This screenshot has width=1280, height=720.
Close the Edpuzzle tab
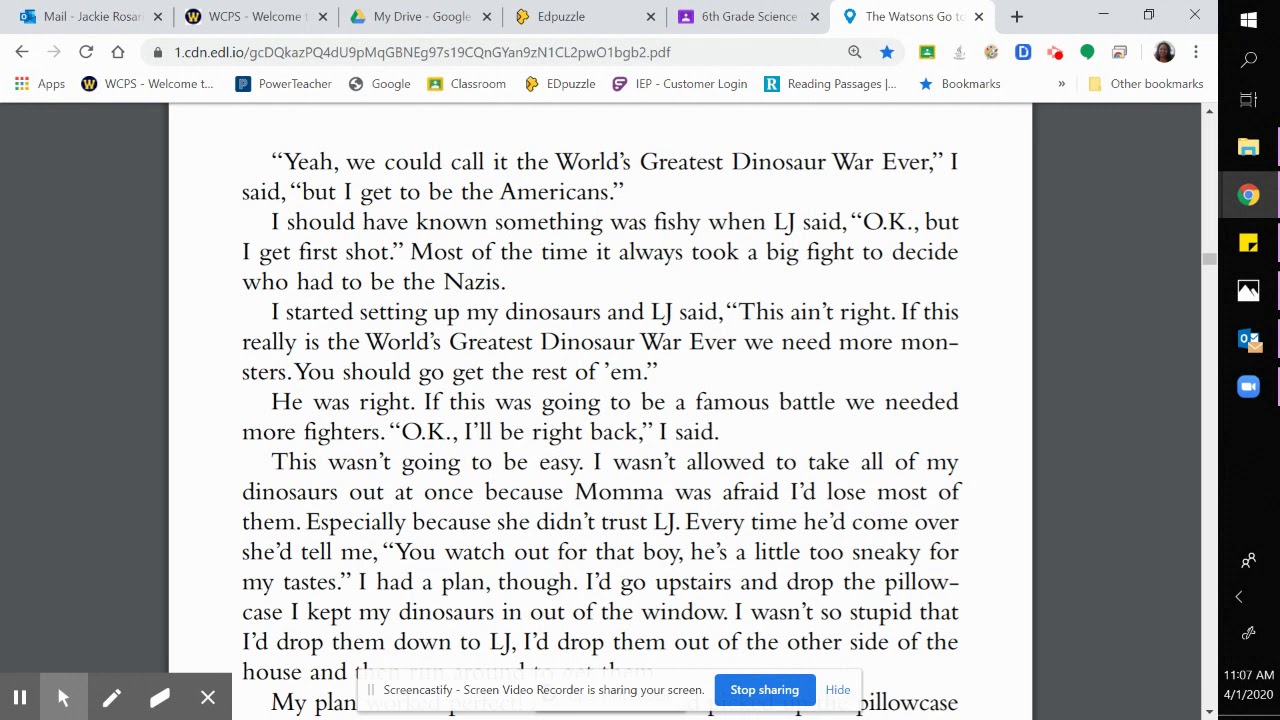(651, 17)
